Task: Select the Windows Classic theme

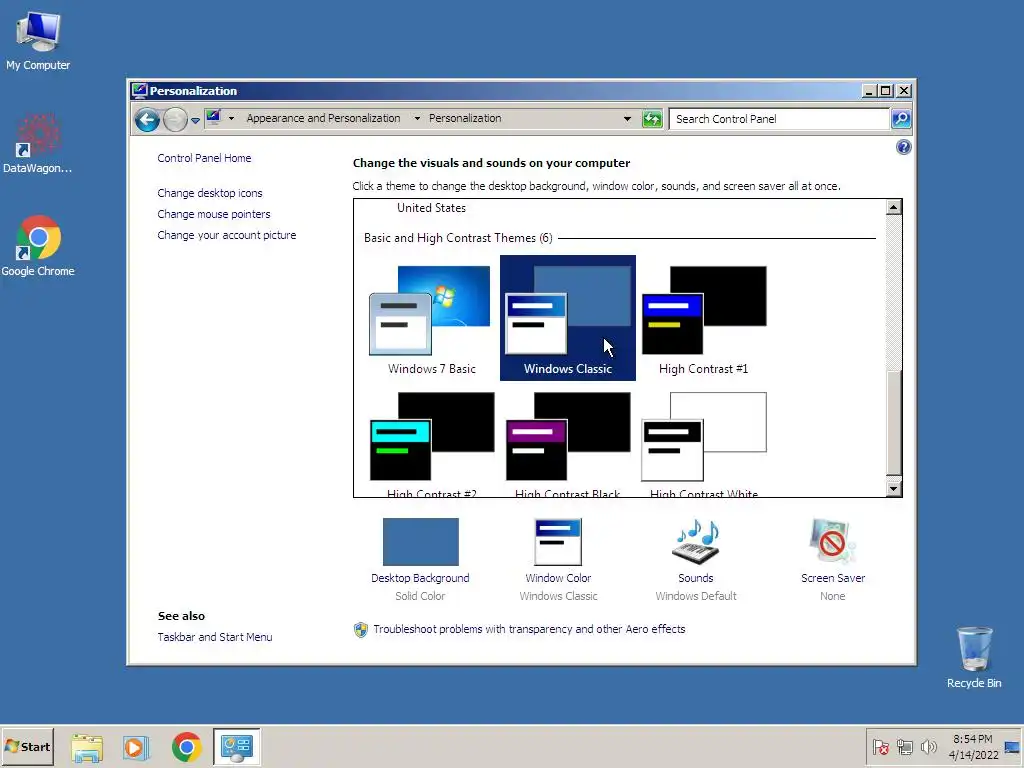Action: click(x=568, y=318)
